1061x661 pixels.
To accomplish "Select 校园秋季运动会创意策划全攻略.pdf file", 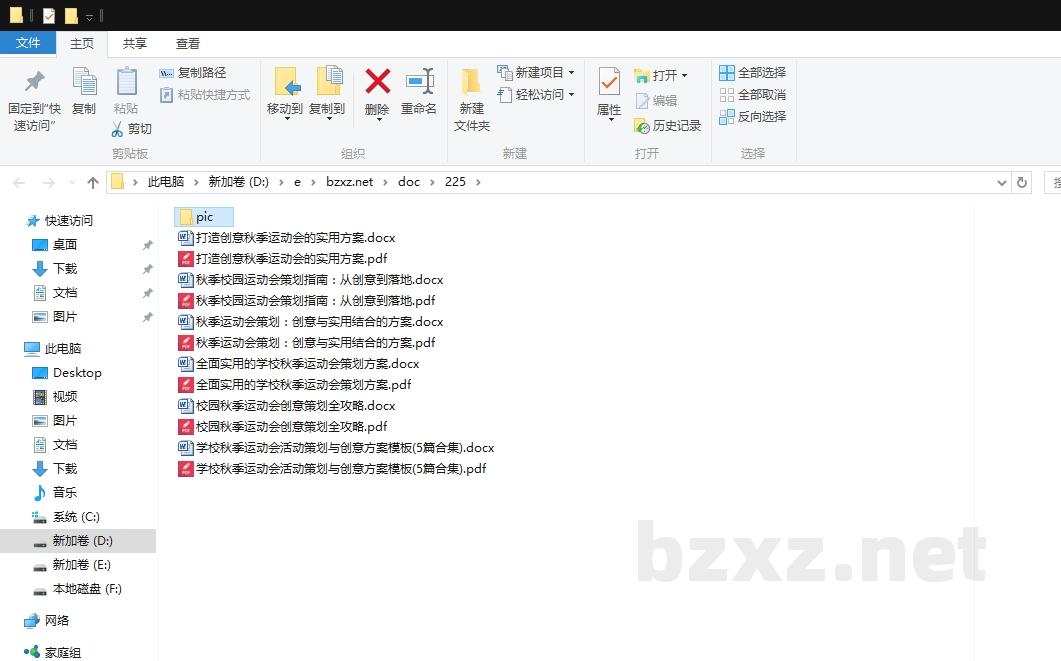I will click(291, 427).
